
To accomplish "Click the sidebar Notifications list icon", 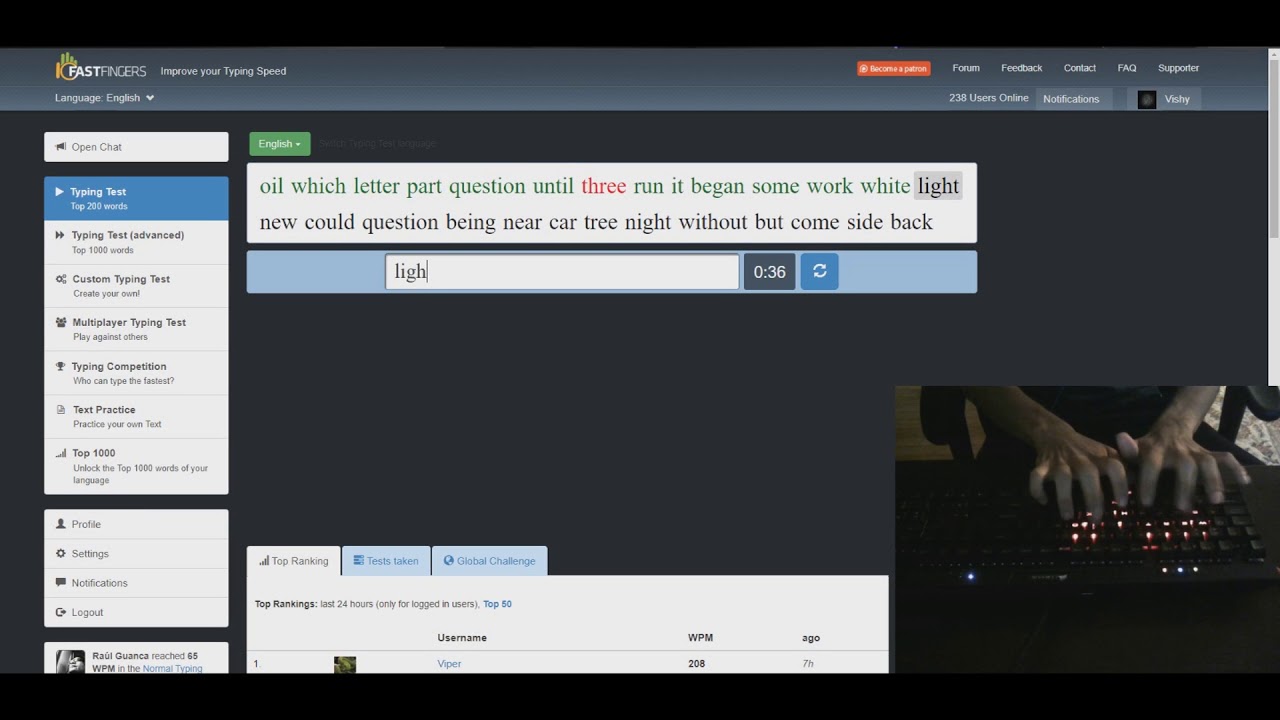I will [x=61, y=583].
